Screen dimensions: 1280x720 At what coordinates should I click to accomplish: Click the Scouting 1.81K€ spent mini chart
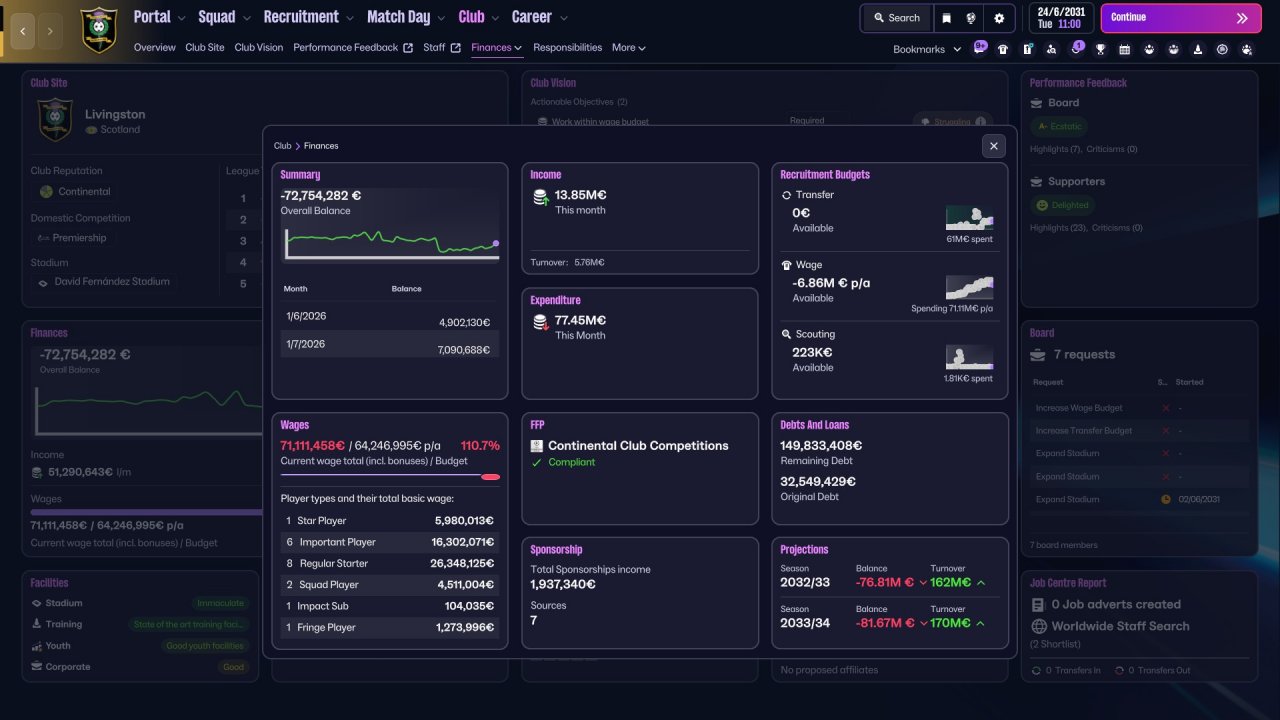(x=969, y=357)
